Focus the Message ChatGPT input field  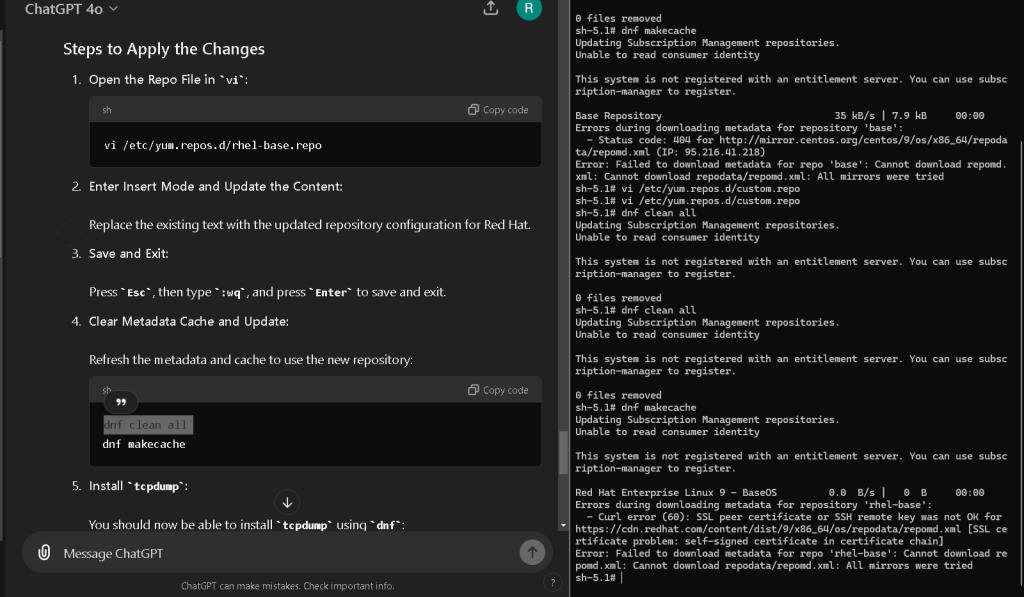(x=287, y=553)
